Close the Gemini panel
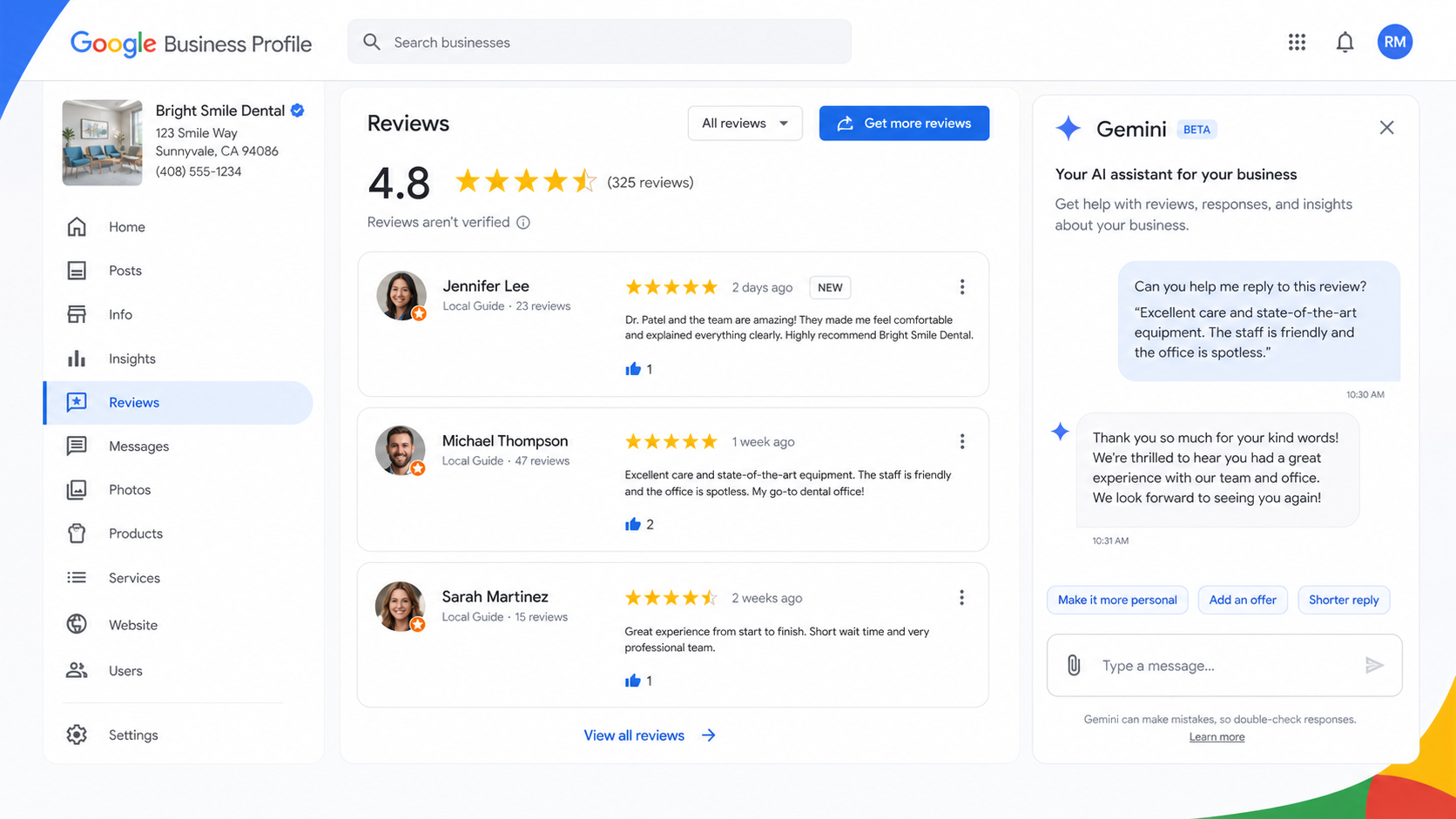 [1387, 128]
